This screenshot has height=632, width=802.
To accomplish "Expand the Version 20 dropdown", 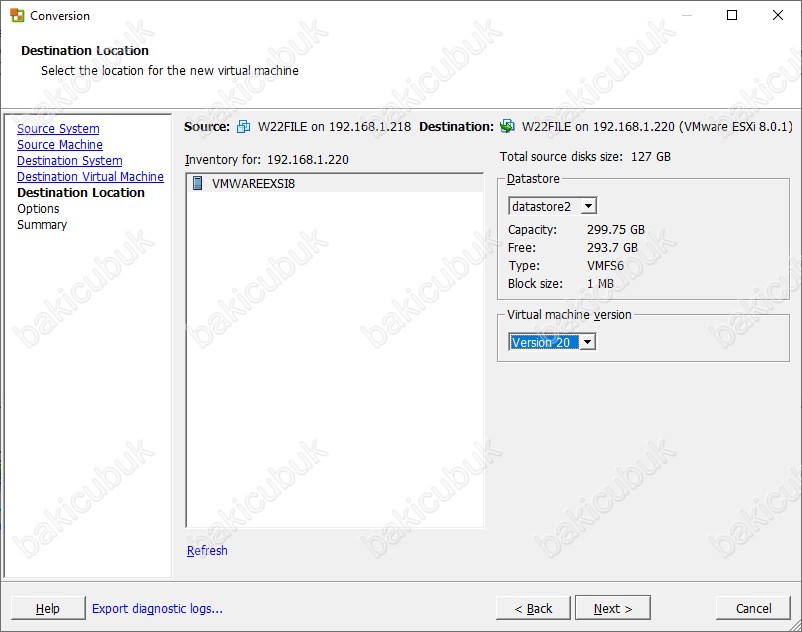I will tap(588, 342).
